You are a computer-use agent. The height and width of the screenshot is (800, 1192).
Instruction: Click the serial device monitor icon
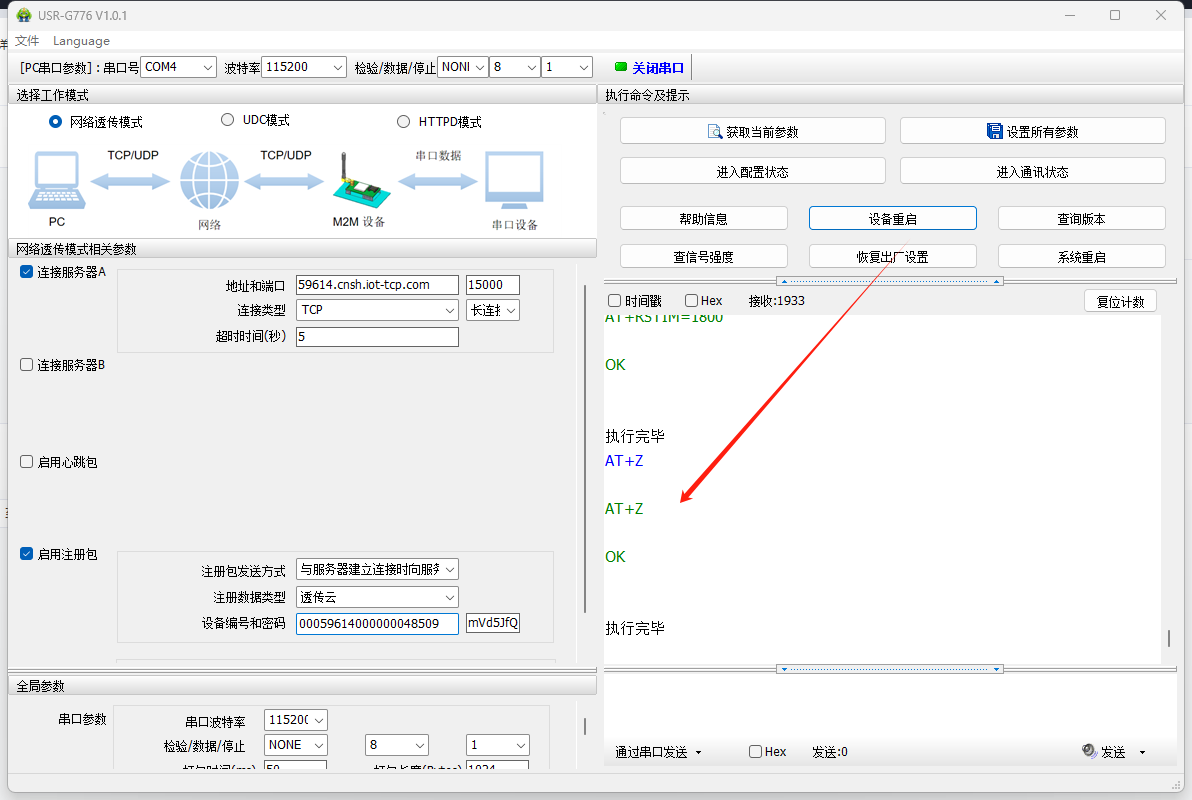[514, 180]
